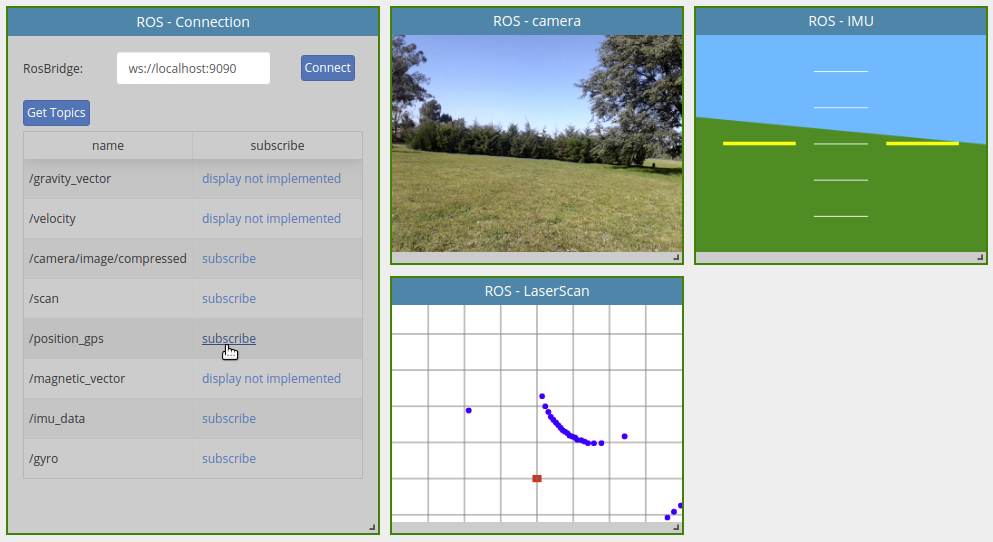Click the 'subscribe' column header

277,146
